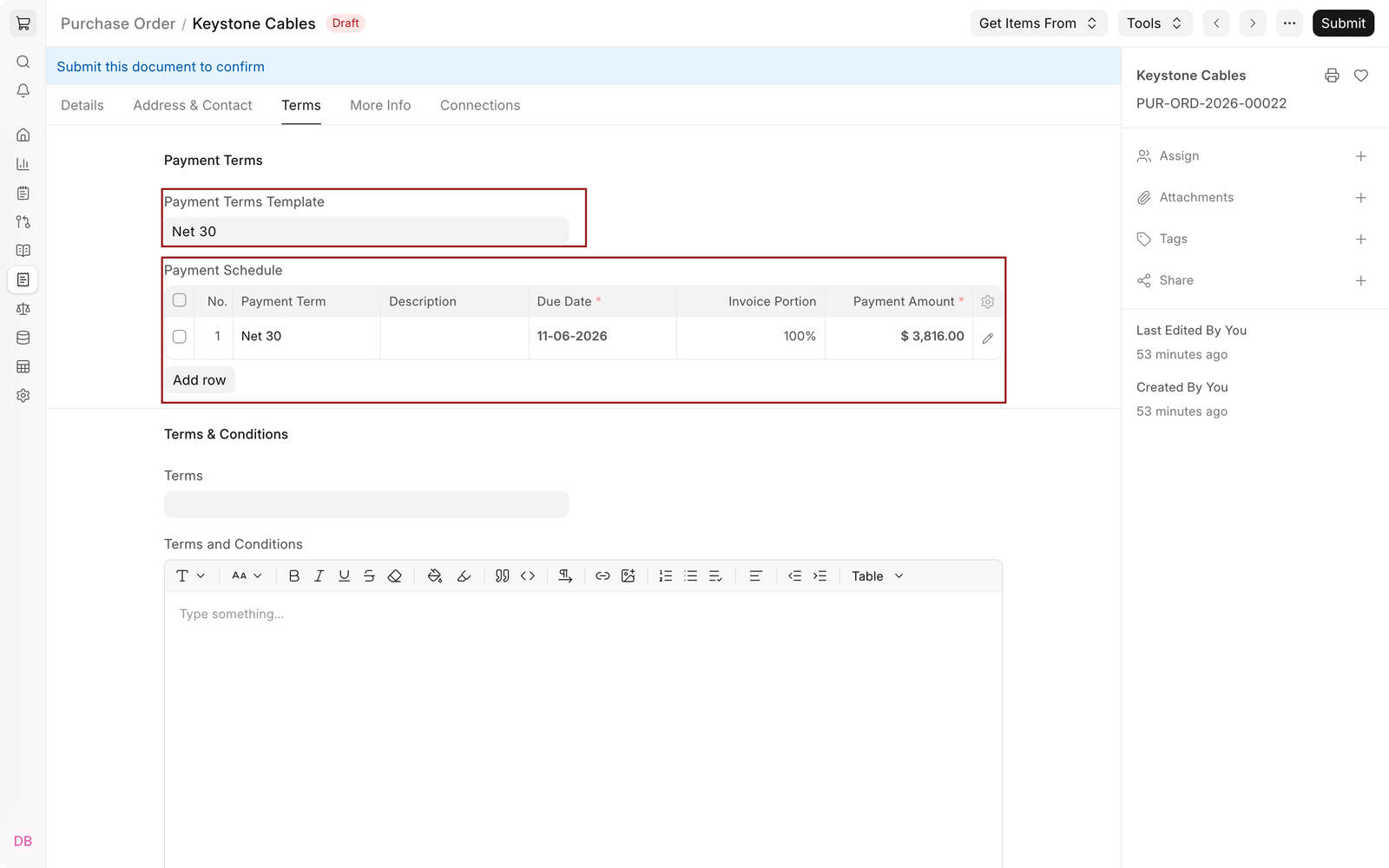Create an ordered list in editor
The image size is (1389, 868).
click(x=666, y=575)
